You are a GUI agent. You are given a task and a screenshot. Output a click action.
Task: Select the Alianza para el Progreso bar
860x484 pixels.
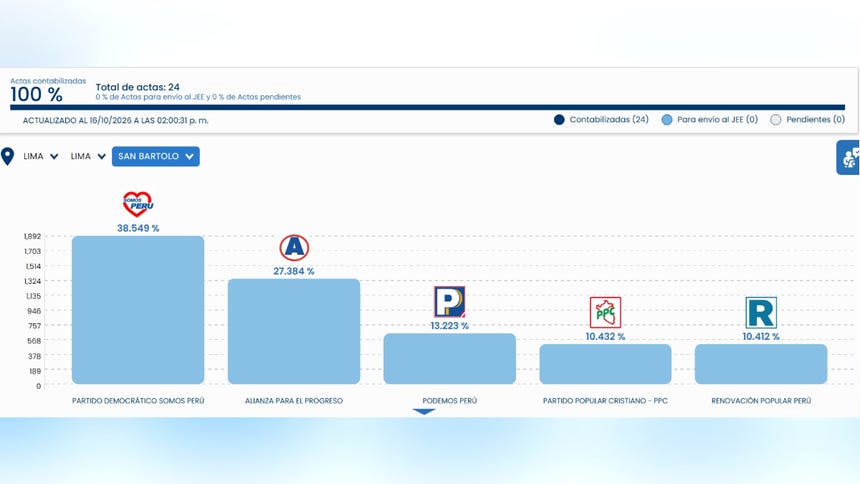[x=294, y=331]
